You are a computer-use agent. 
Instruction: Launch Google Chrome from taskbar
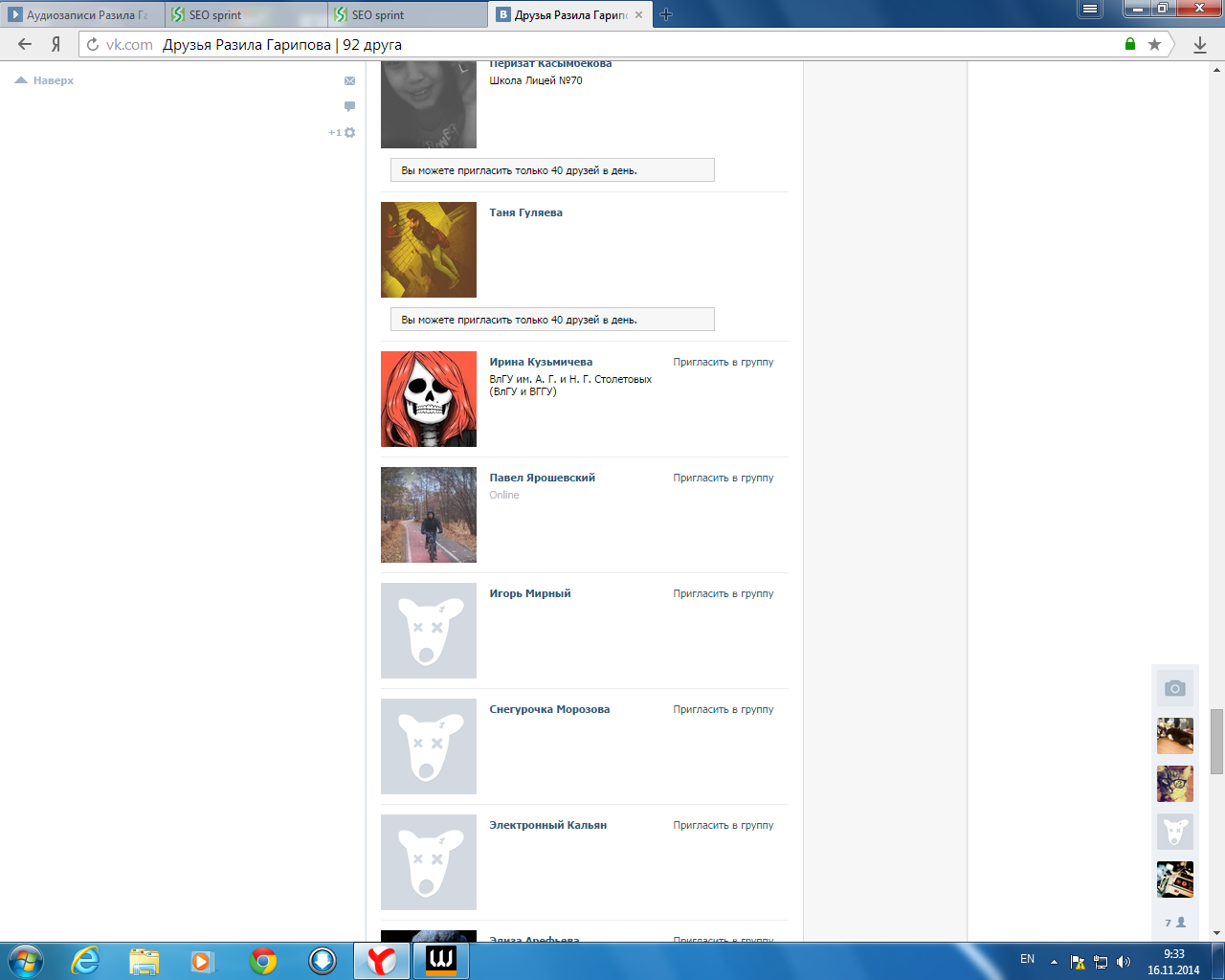[263, 961]
